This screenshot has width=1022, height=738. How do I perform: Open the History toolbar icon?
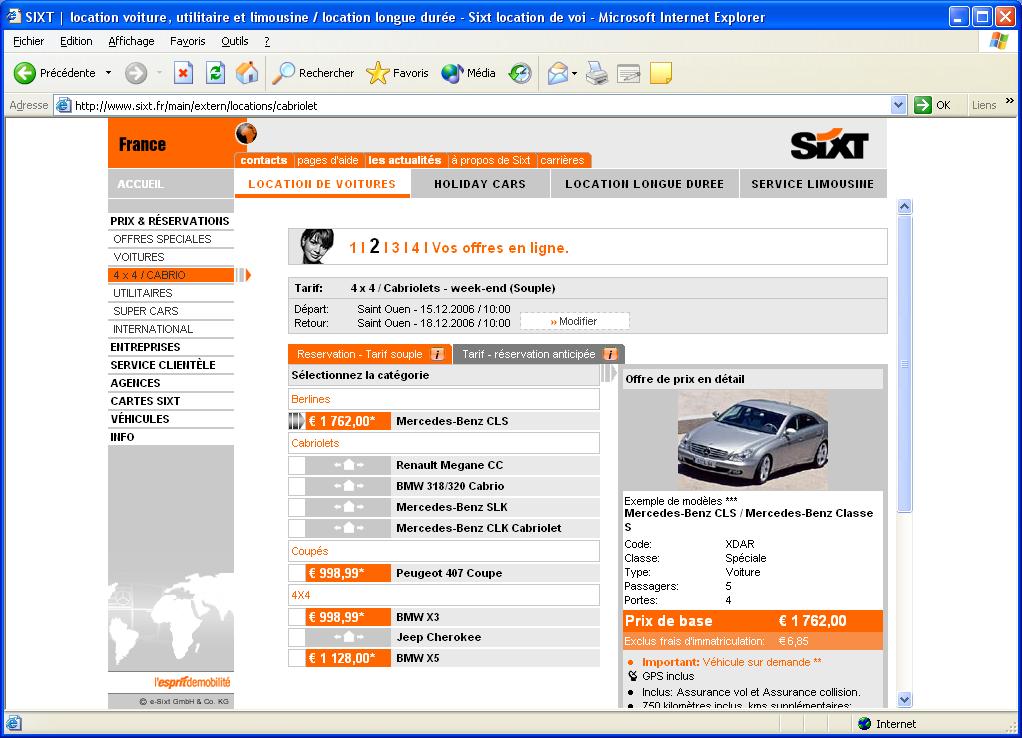click(520, 73)
